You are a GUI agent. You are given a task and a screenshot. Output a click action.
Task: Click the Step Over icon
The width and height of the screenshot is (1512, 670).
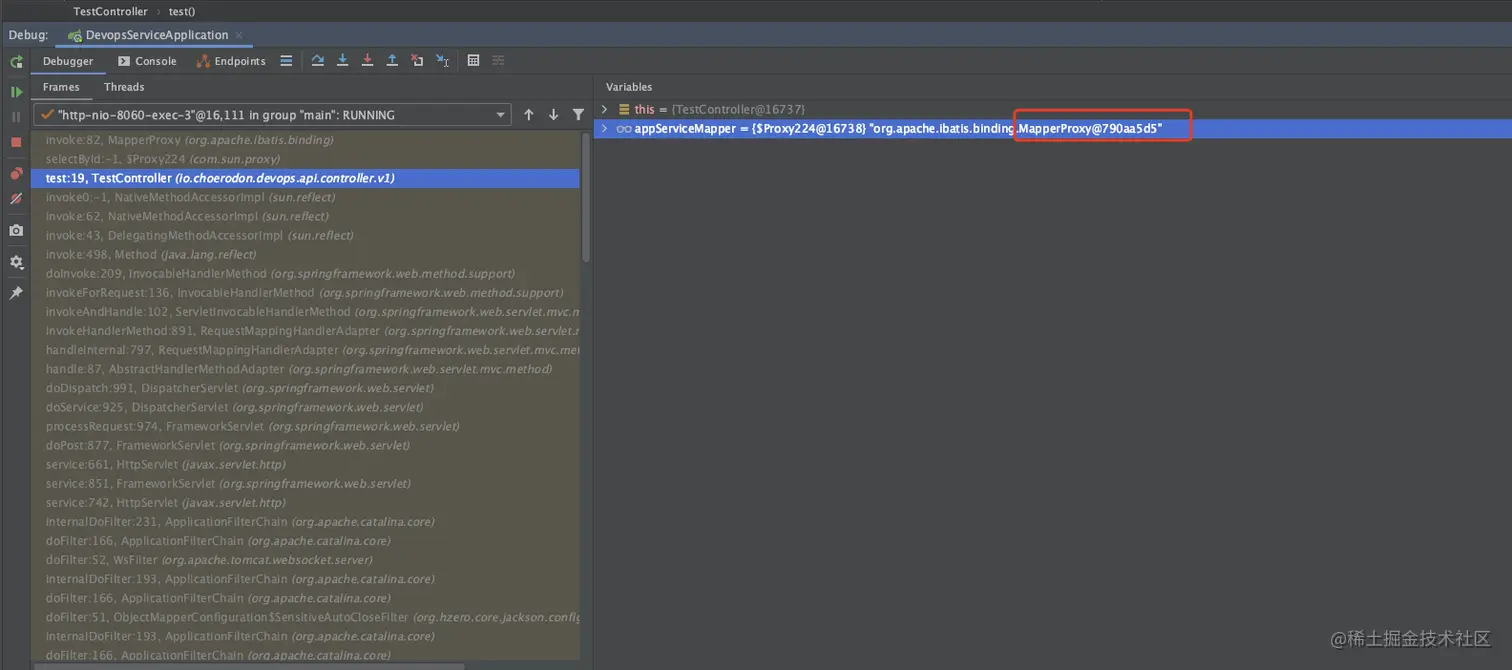(317, 61)
